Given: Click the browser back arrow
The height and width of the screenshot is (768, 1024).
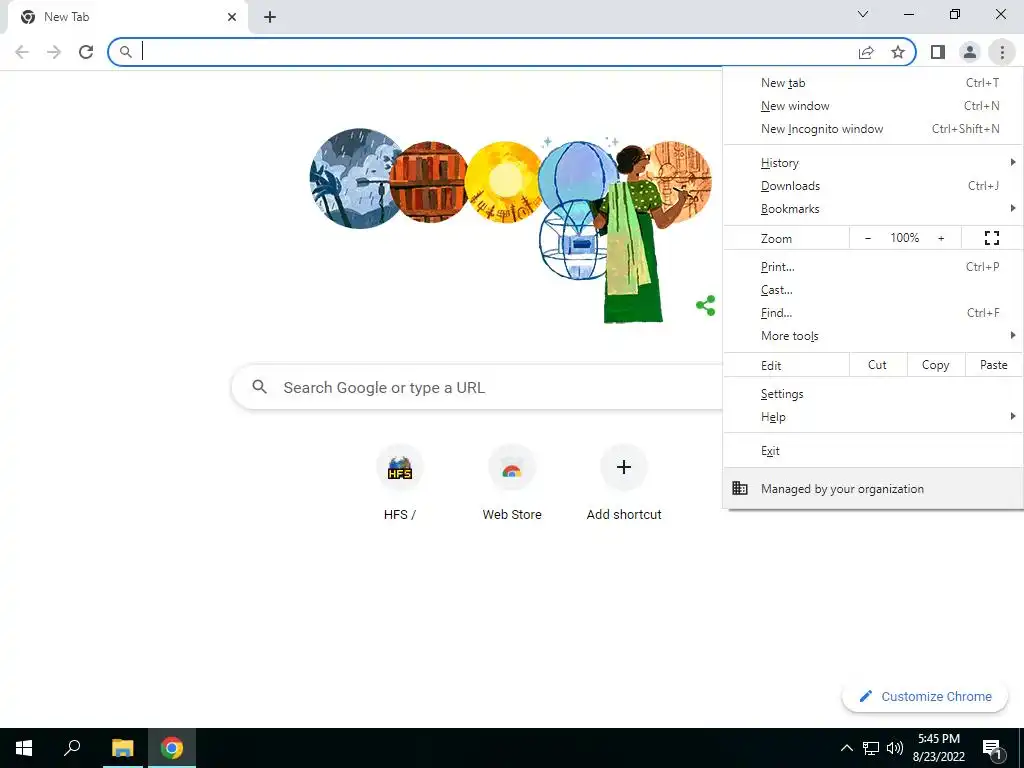Looking at the screenshot, I should pos(22,52).
